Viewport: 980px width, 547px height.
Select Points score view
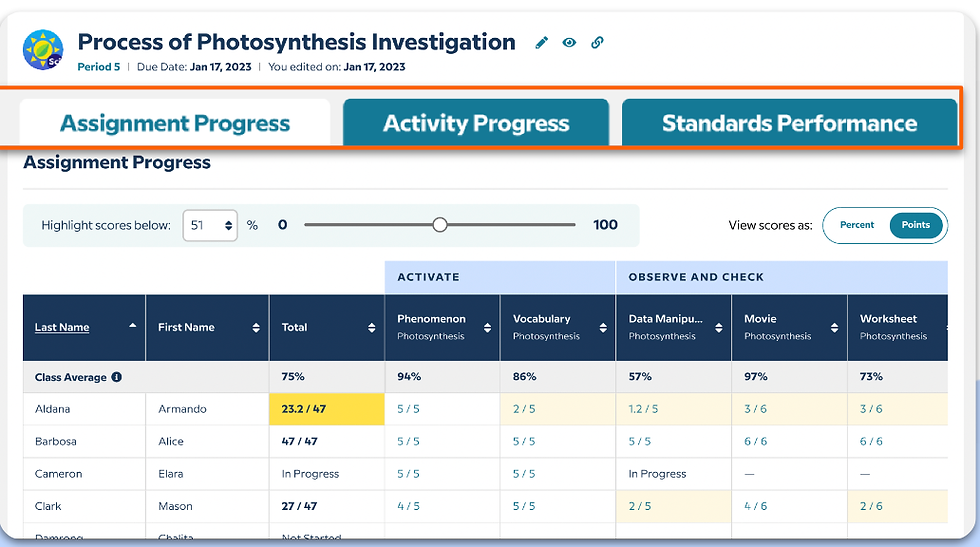916,225
